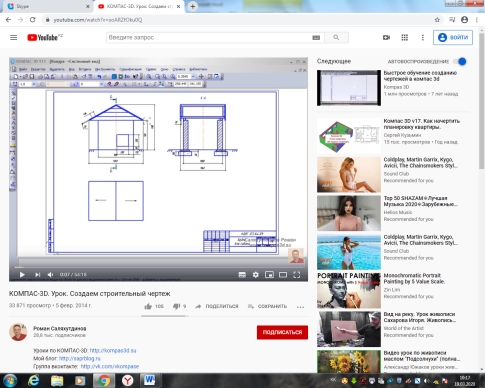Open video player settings gear

point(256,275)
